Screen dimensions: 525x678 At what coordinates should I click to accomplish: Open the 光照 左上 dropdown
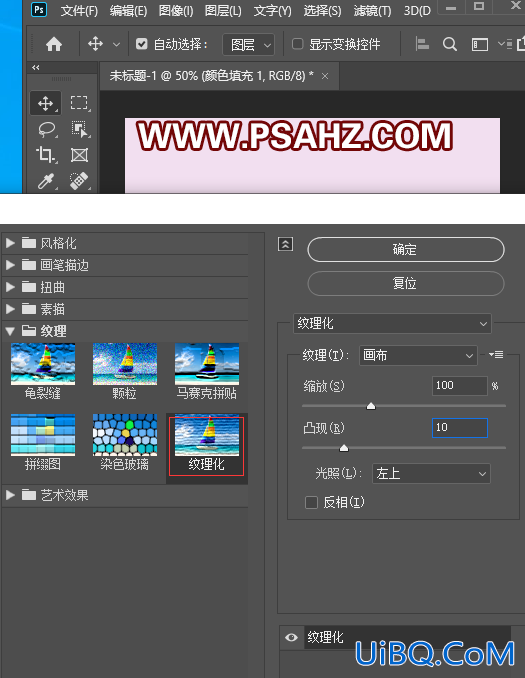(x=431, y=474)
